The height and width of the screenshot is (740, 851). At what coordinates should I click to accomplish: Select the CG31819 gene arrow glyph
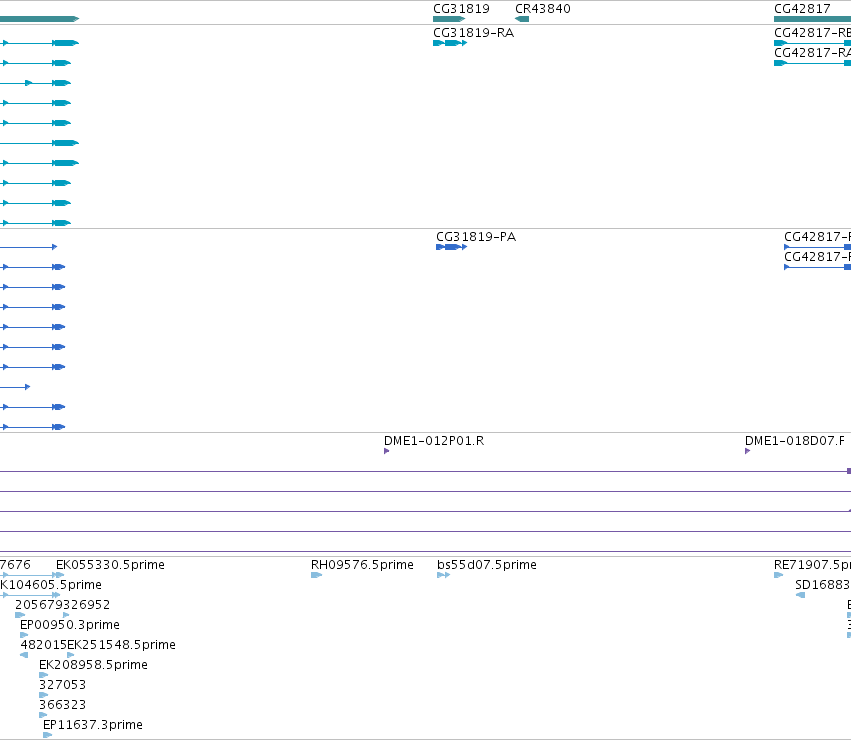click(x=449, y=19)
